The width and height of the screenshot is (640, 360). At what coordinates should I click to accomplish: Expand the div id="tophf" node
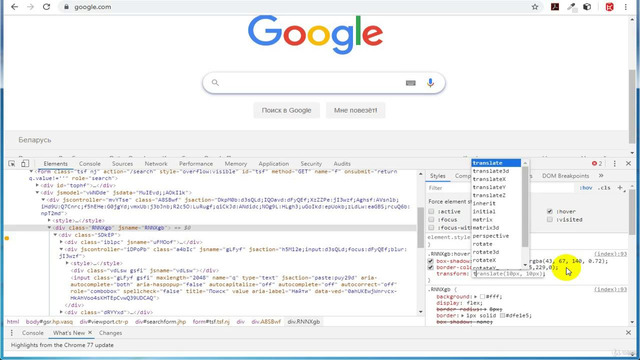point(37,185)
